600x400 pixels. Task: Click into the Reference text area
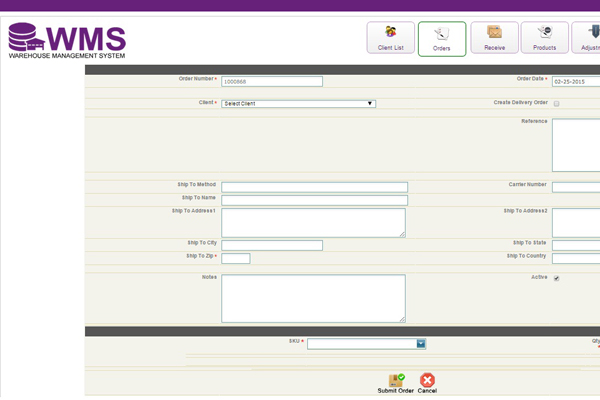click(576, 145)
